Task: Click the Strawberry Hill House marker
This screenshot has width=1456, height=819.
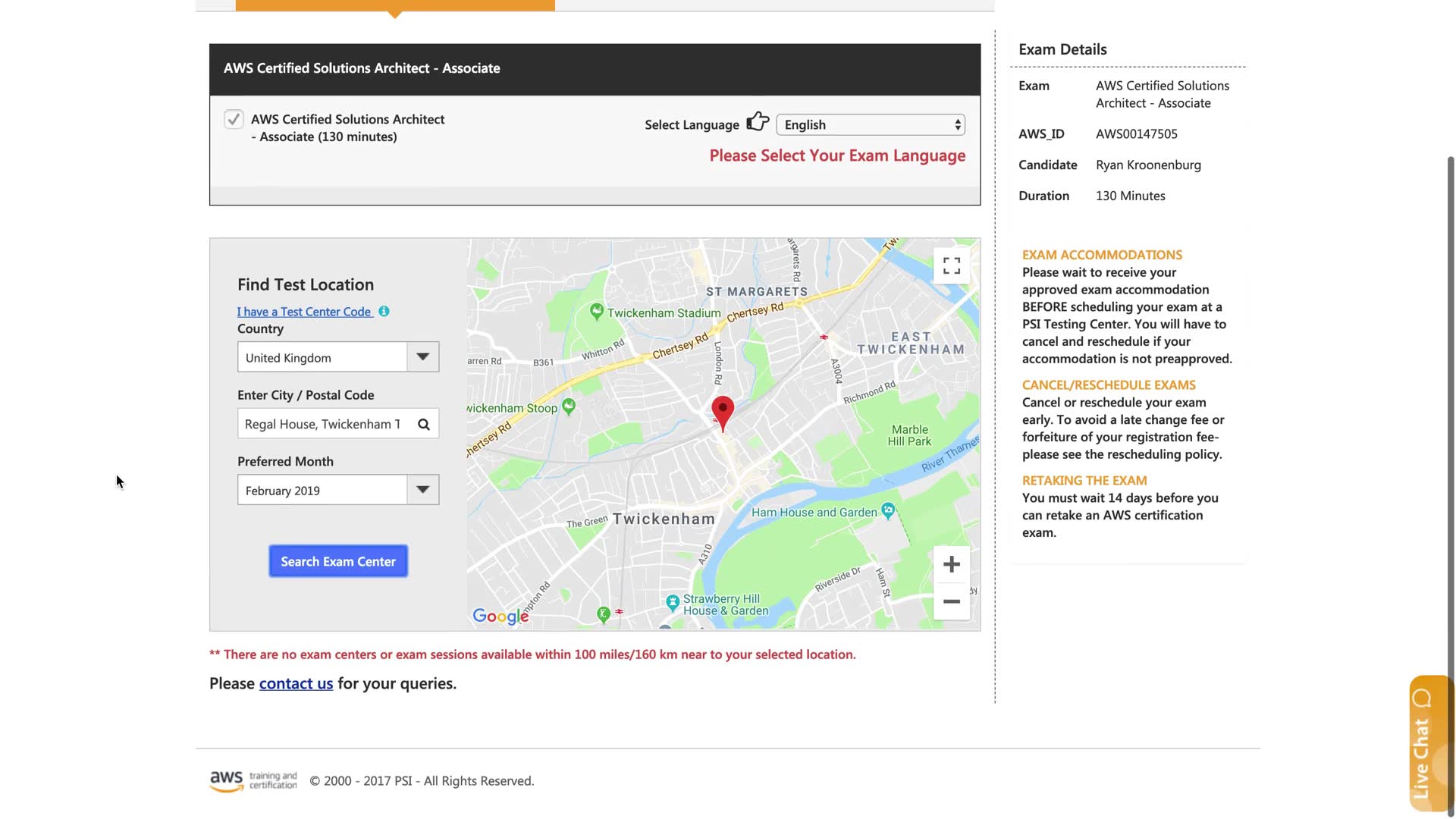Action: point(672,602)
